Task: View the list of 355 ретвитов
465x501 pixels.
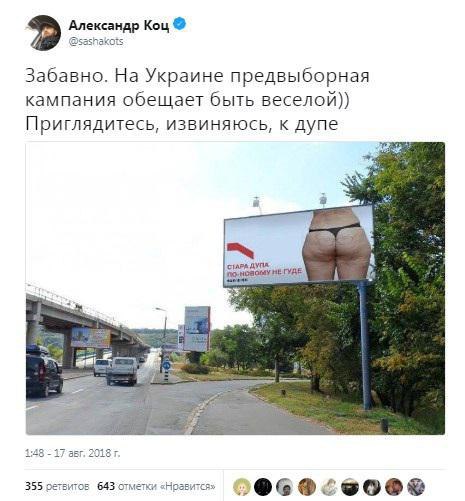Action: (57, 486)
